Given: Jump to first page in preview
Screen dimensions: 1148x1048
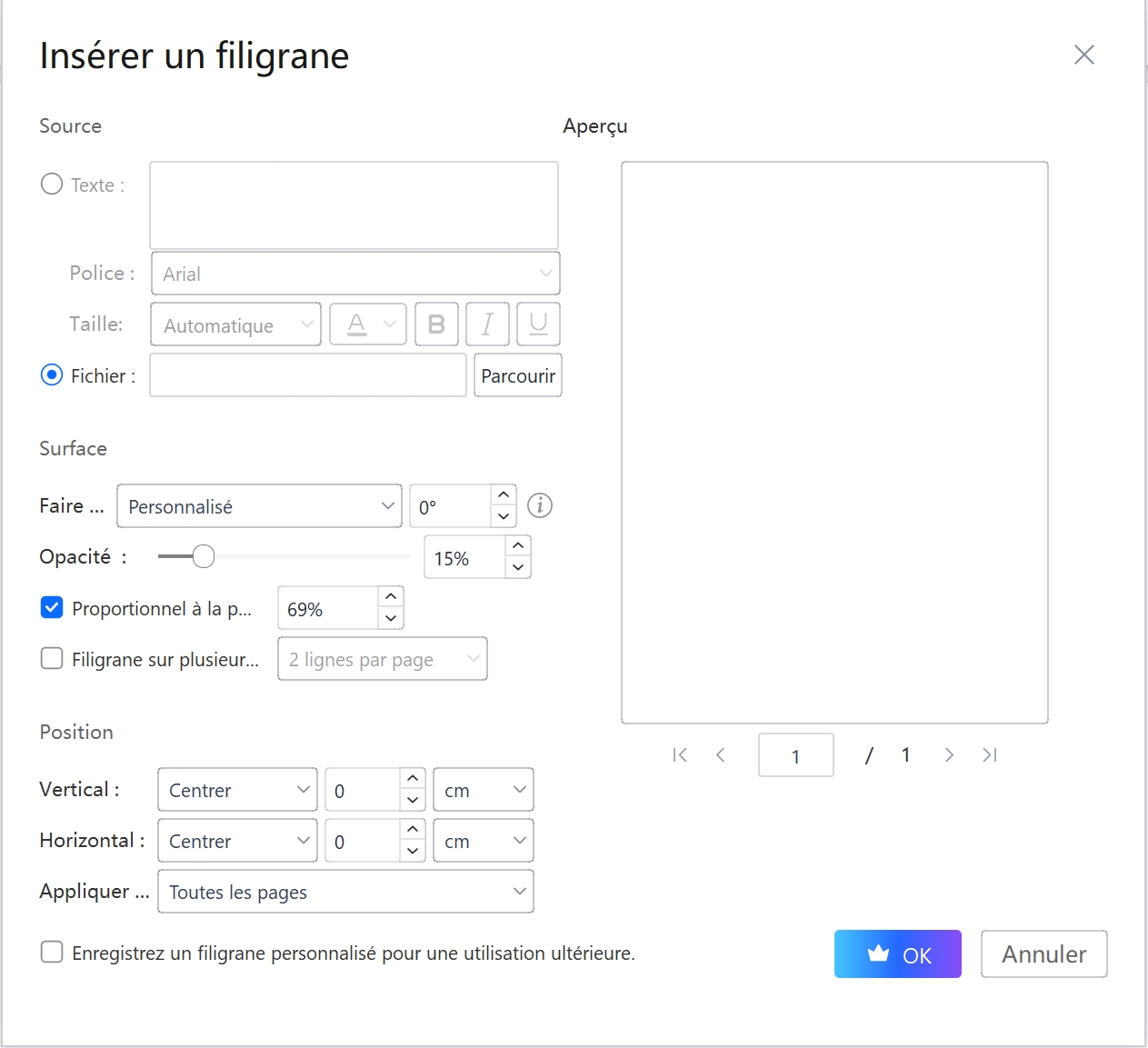Looking at the screenshot, I should tap(679, 754).
